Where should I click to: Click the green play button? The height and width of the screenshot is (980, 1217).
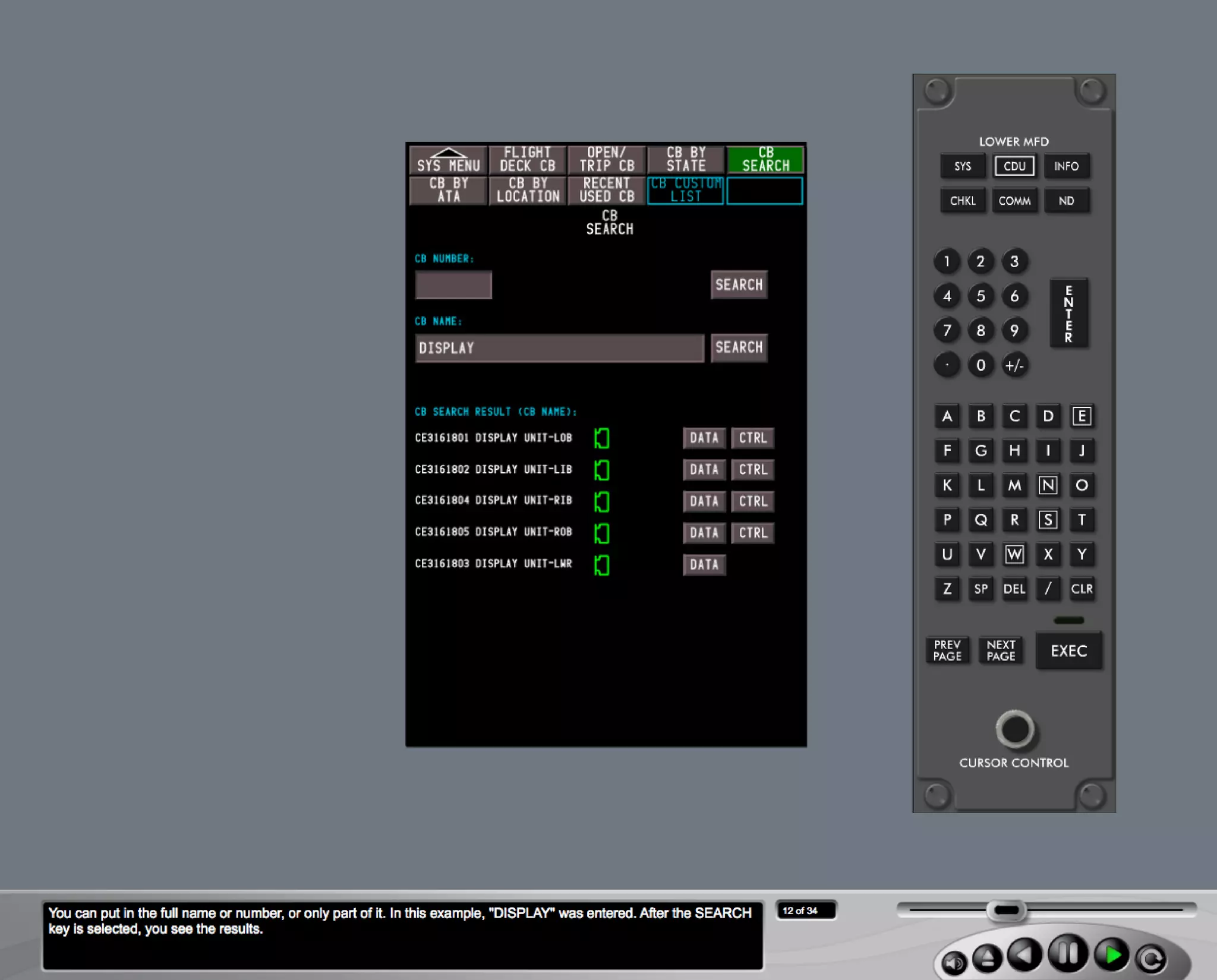pyautogui.click(x=1112, y=954)
